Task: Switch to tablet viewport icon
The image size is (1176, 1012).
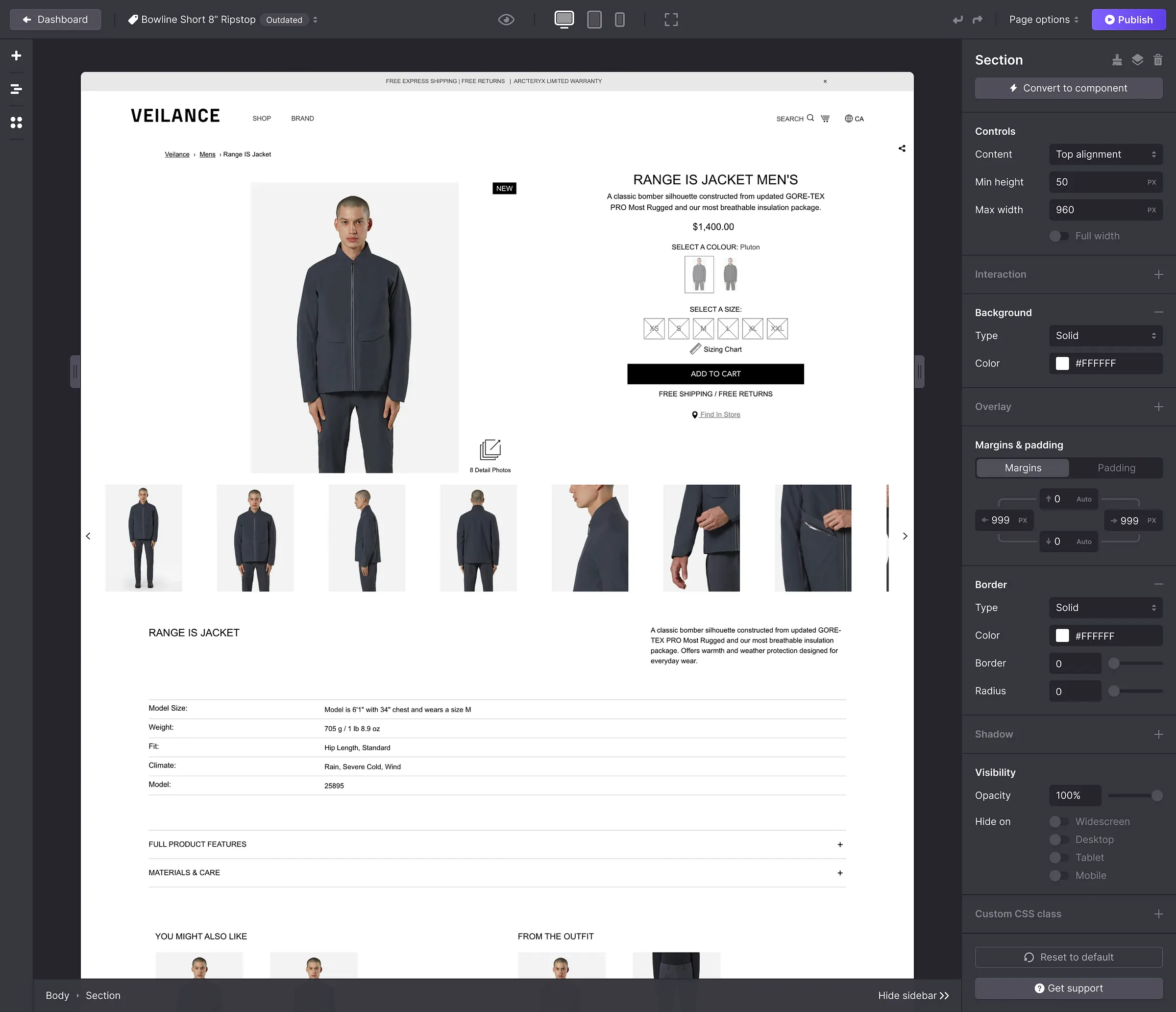Action: pos(594,20)
